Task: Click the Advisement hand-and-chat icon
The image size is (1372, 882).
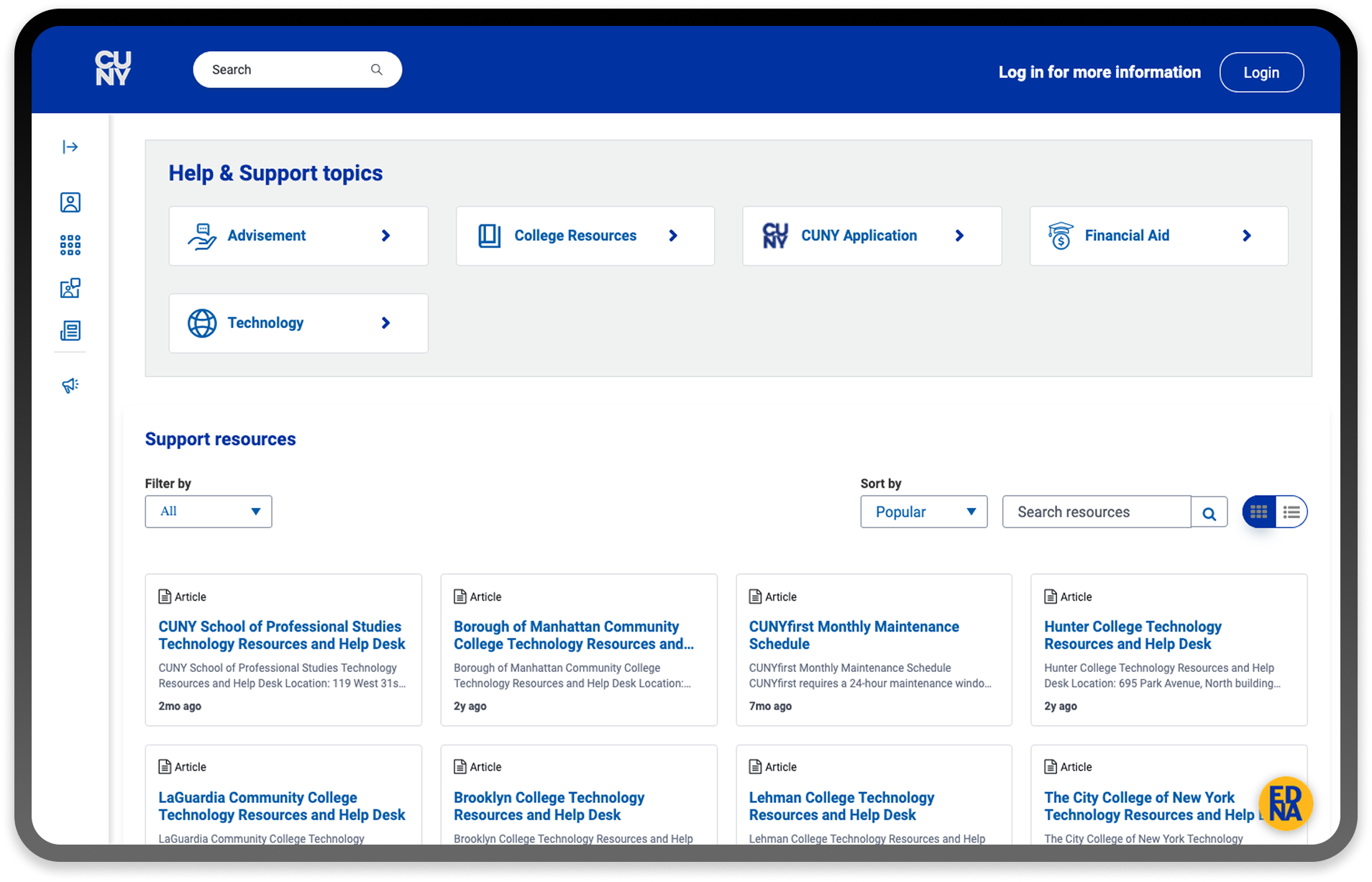Action: click(x=202, y=236)
